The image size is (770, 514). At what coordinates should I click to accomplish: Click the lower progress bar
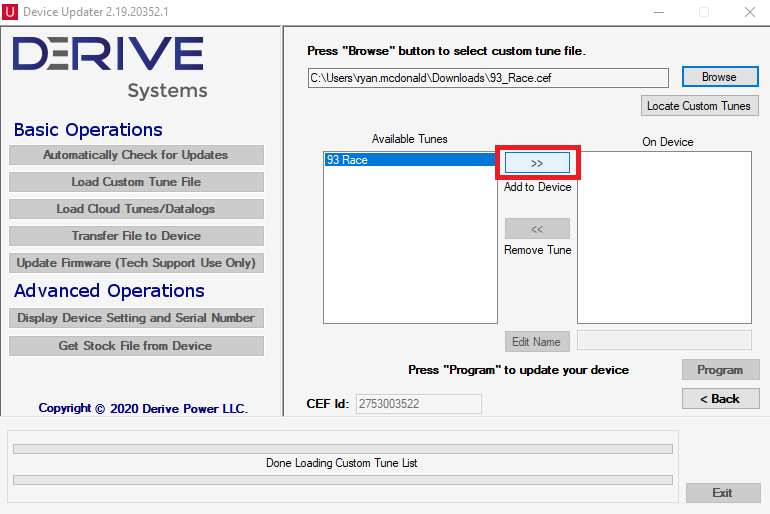point(343,480)
